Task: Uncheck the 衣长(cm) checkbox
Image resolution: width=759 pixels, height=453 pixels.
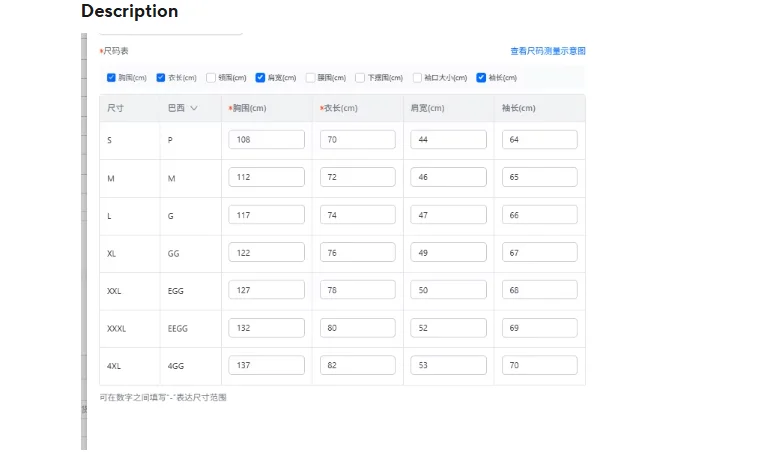Action: point(161,77)
